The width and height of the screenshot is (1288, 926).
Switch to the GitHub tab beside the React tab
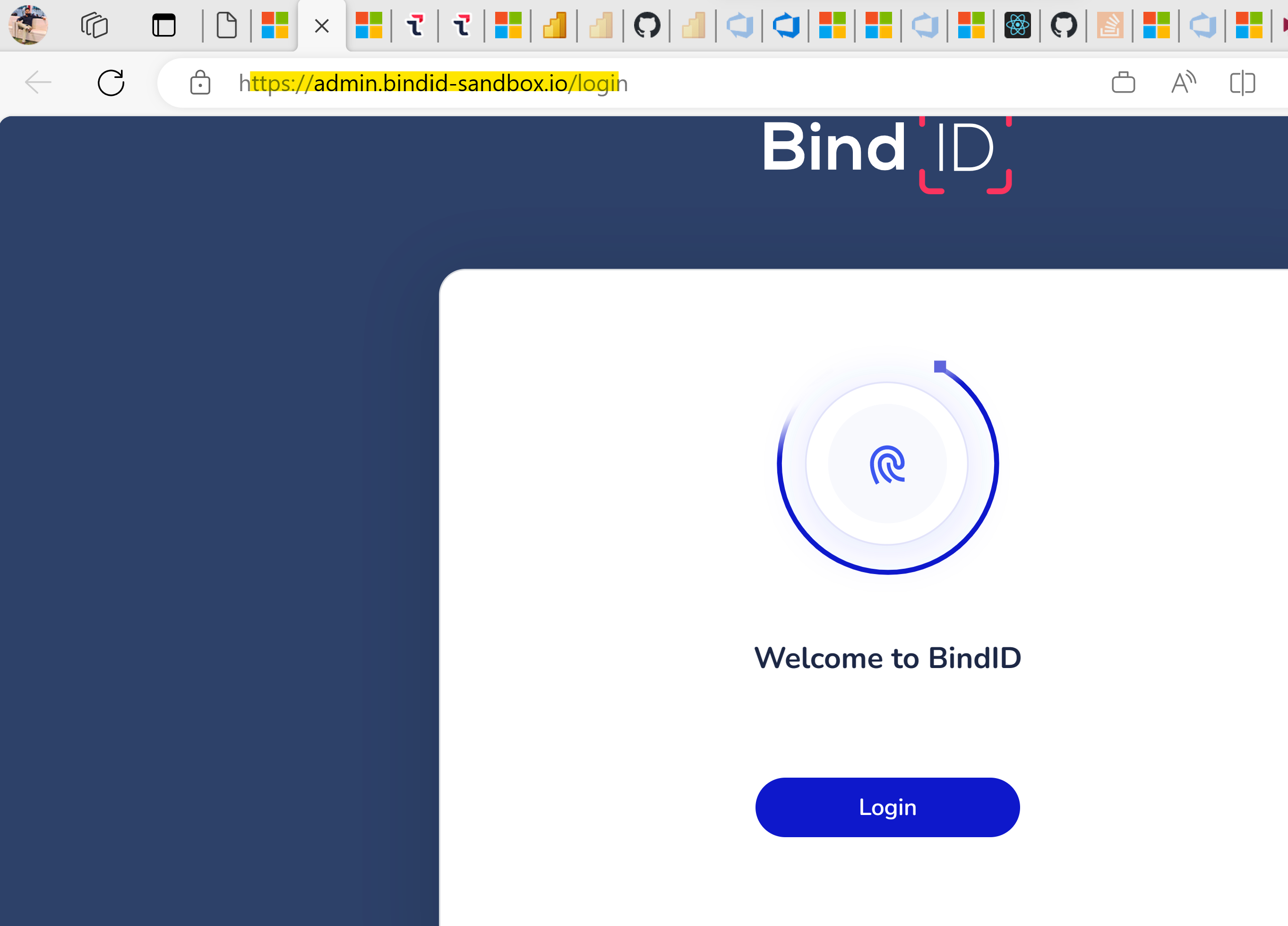click(1063, 26)
